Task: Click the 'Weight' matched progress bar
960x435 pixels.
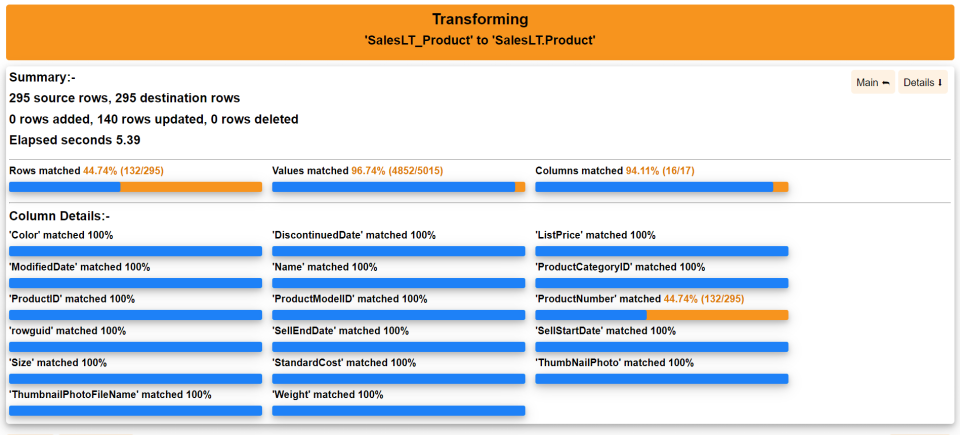Action: click(x=398, y=411)
